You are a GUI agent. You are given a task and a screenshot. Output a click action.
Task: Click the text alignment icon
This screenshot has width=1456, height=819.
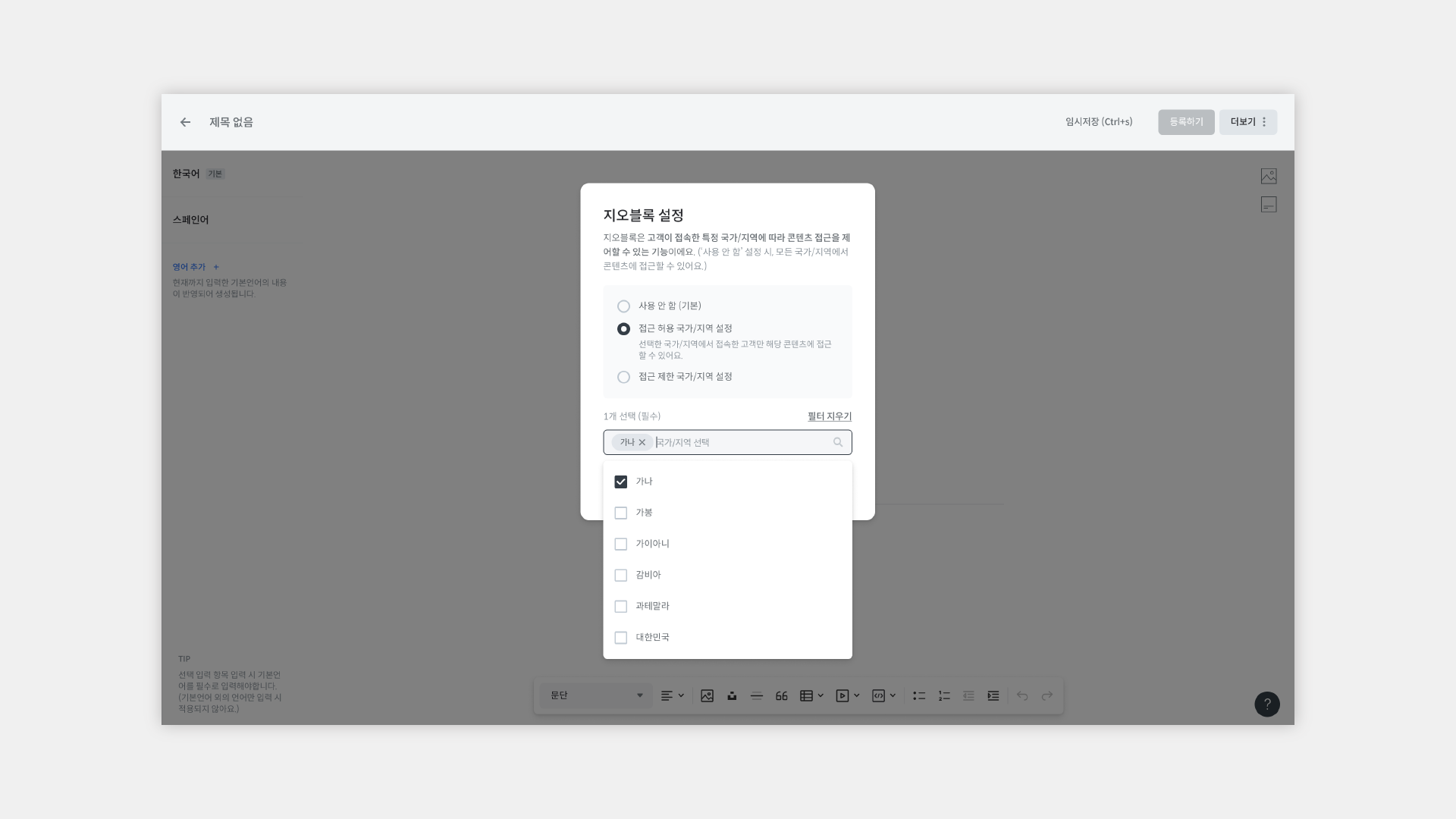[667, 695]
